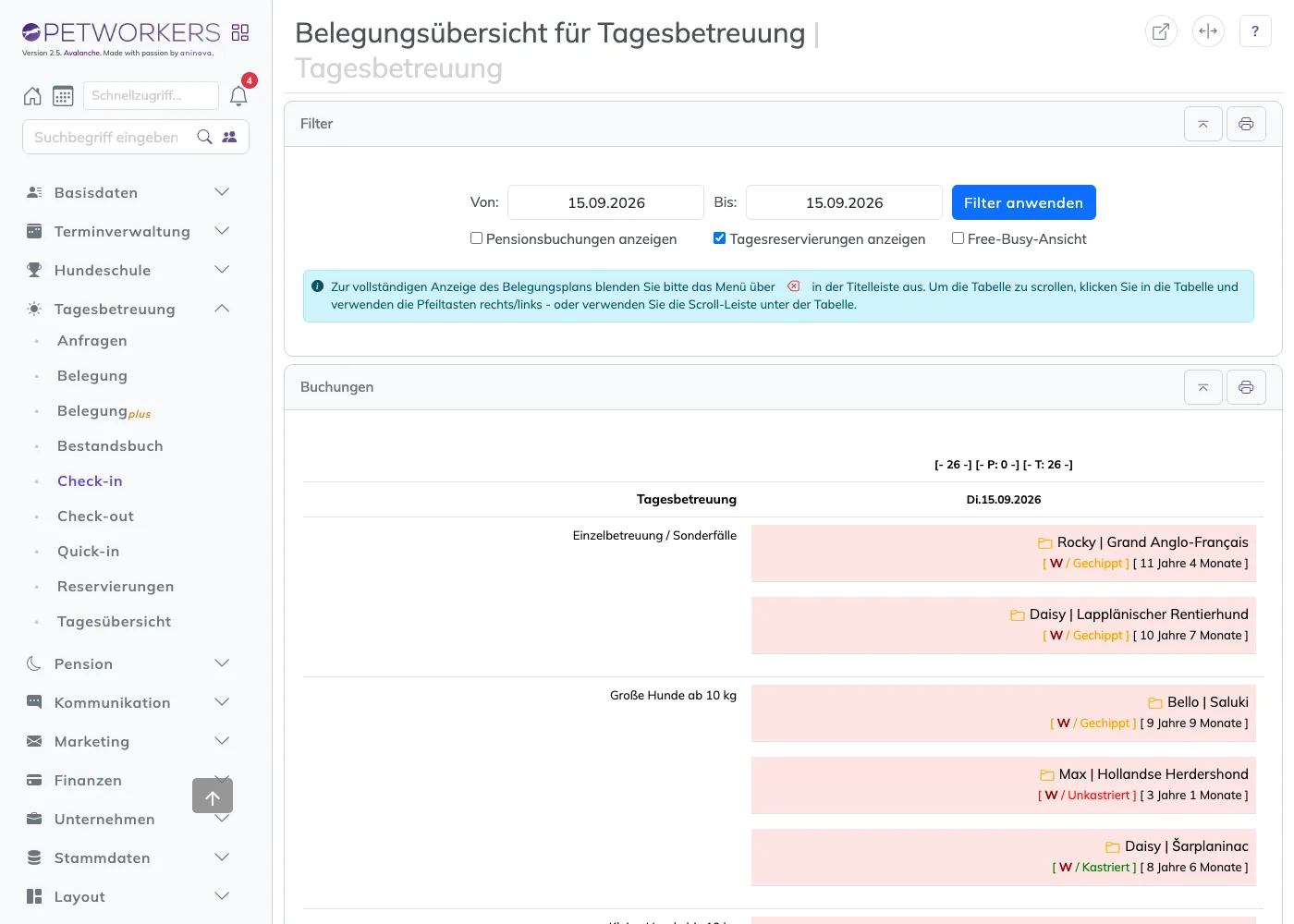Screen dimensions: 1294x924
Task: Open Tagesübersicht menu entry
Action: click(114, 622)
